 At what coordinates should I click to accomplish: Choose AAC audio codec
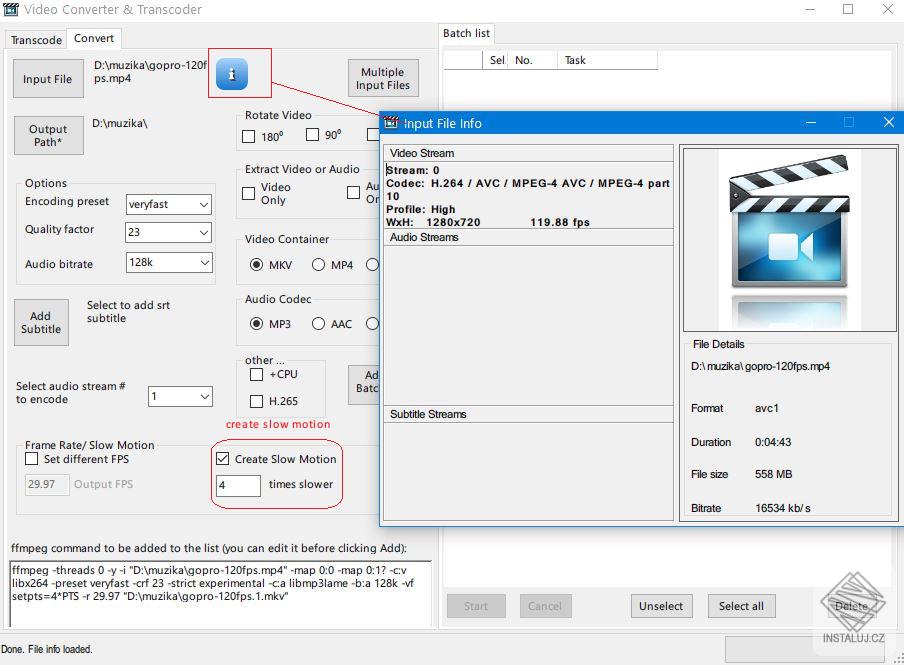pos(321,323)
